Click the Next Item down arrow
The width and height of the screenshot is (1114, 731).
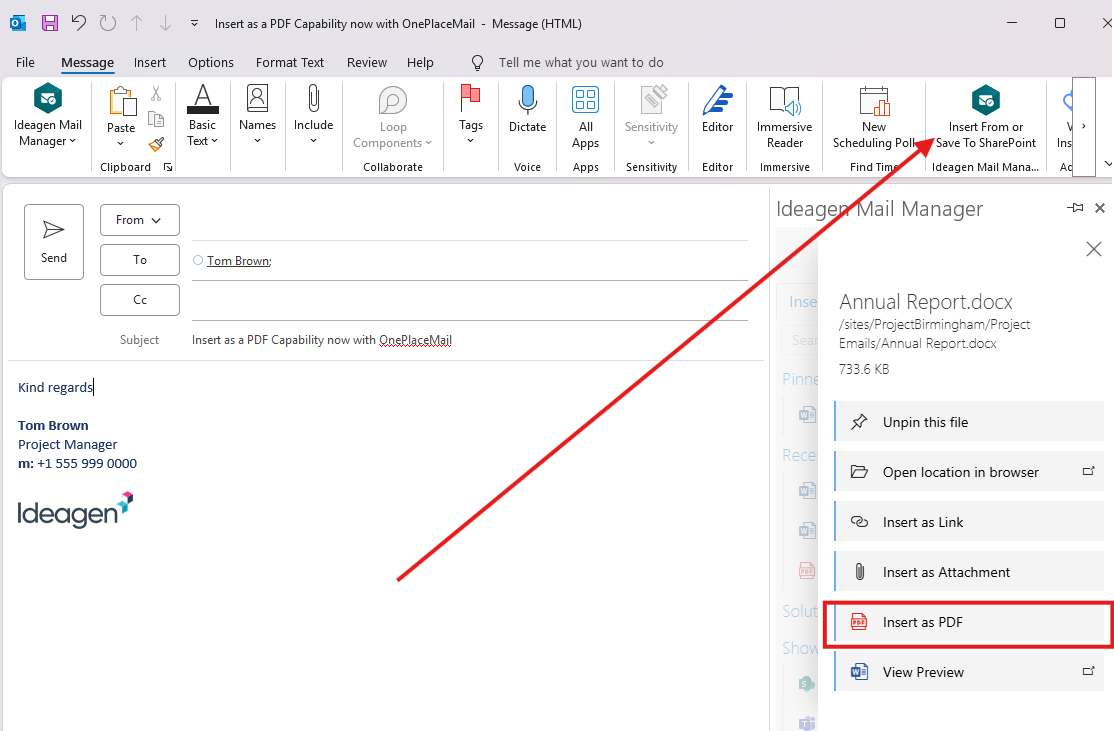click(x=166, y=23)
